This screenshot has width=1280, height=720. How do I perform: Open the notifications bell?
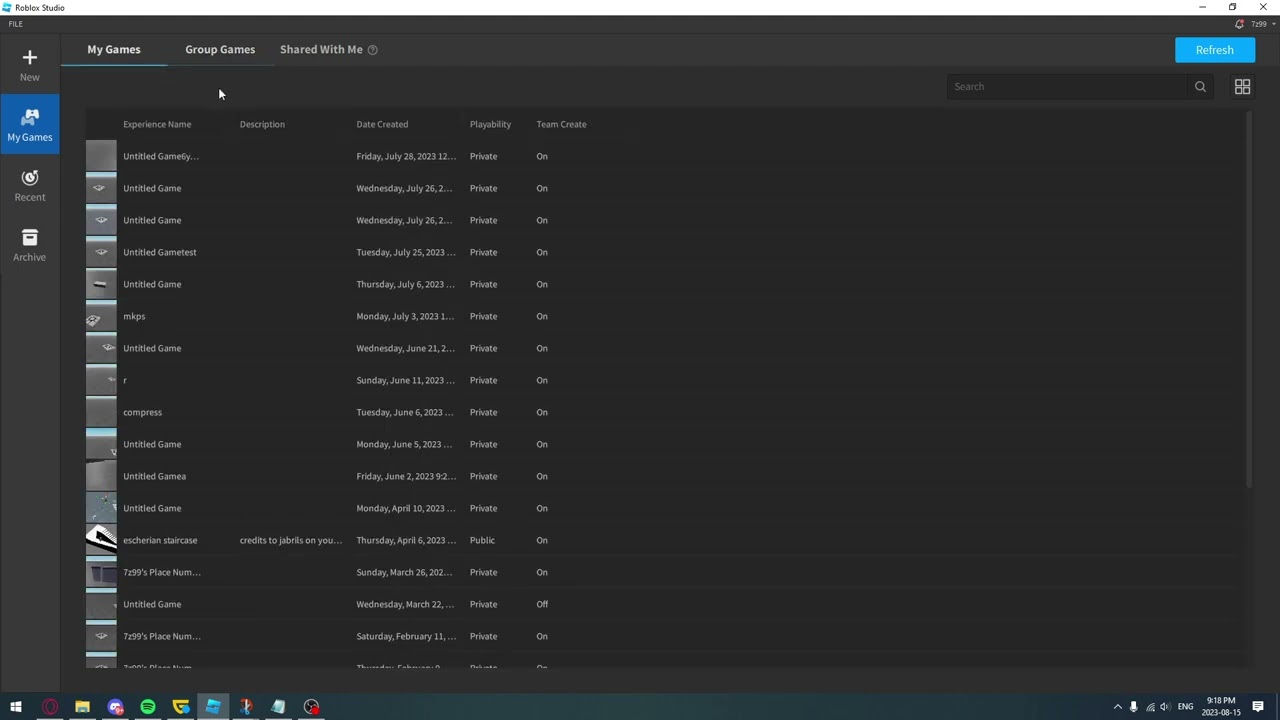click(x=1240, y=24)
